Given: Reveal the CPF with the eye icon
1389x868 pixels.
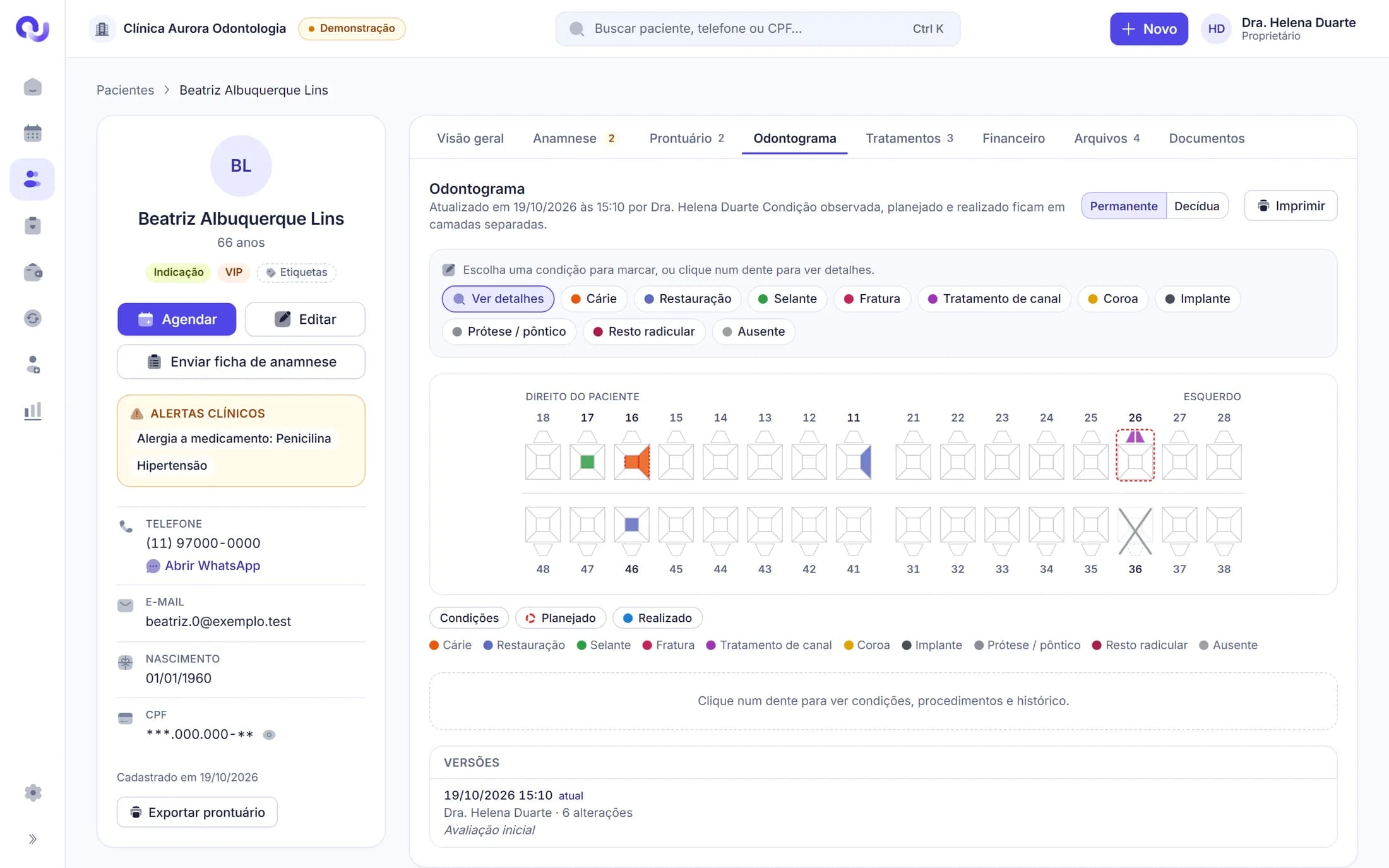Looking at the screenshot, I should coord(269,735).
